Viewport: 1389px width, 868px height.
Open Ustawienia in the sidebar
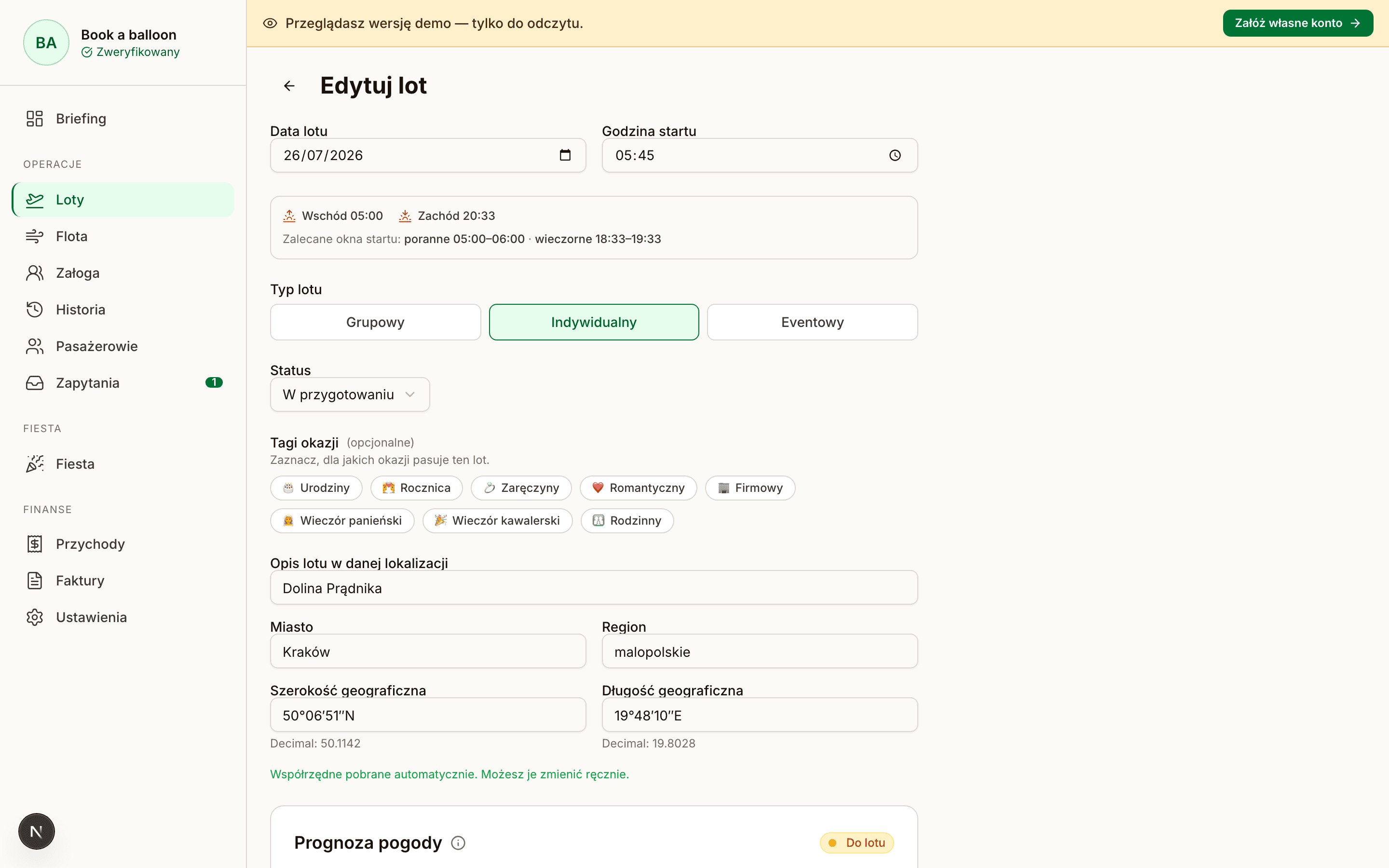123,618
